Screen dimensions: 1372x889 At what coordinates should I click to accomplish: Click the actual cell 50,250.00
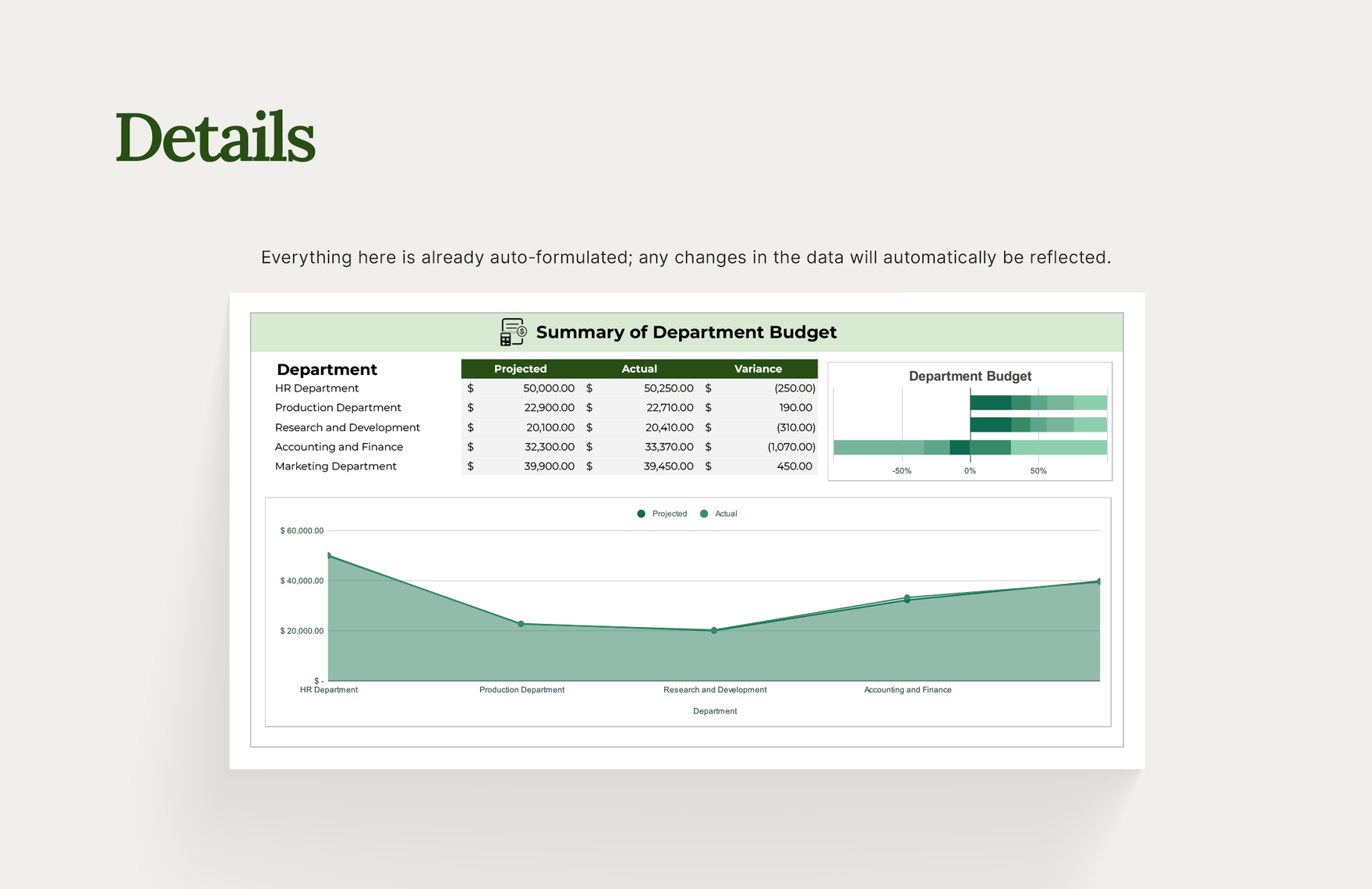pyautogui.click(x=668, y=388)
